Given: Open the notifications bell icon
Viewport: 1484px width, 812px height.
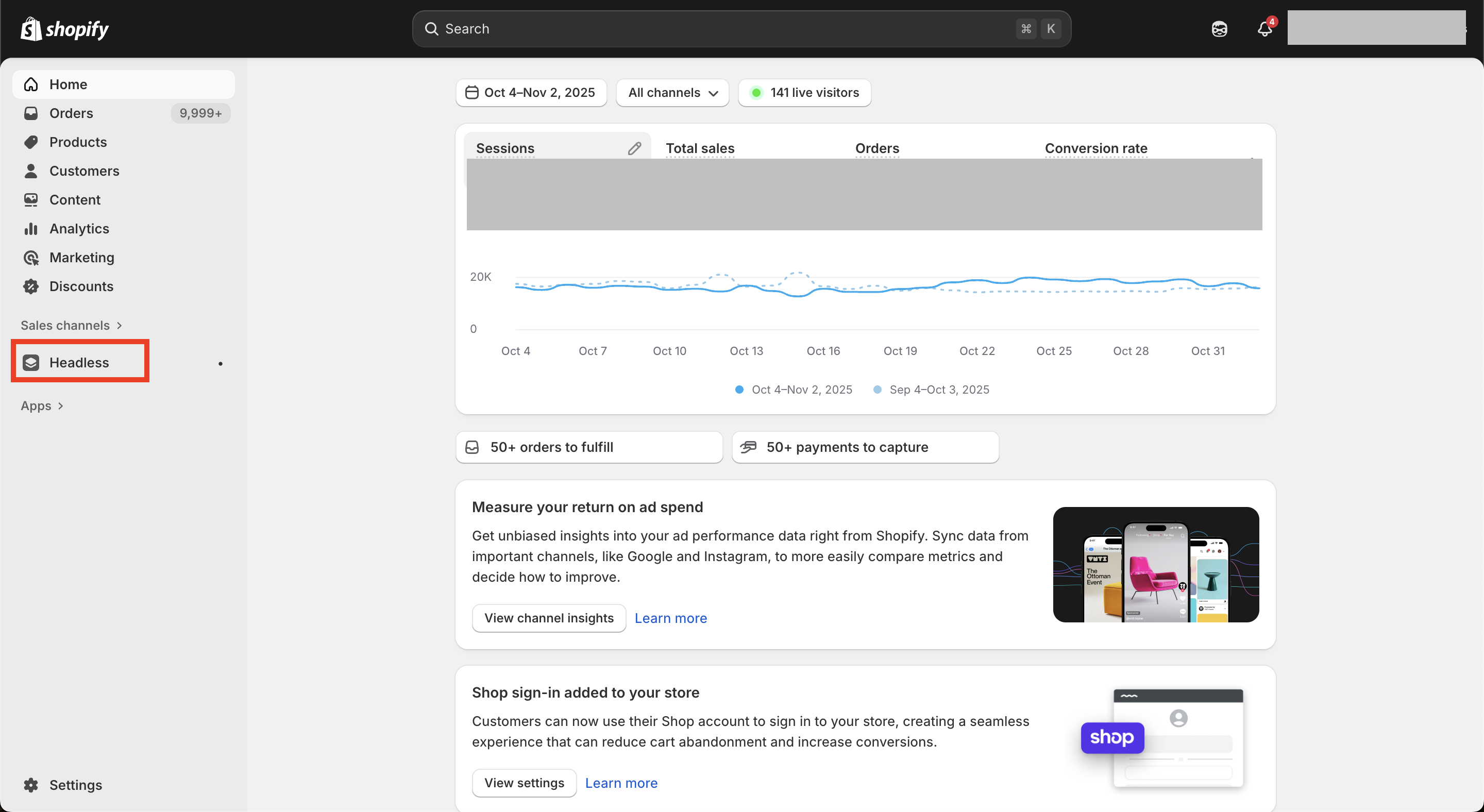Looking at the screenshot, I should point(1264,29).
